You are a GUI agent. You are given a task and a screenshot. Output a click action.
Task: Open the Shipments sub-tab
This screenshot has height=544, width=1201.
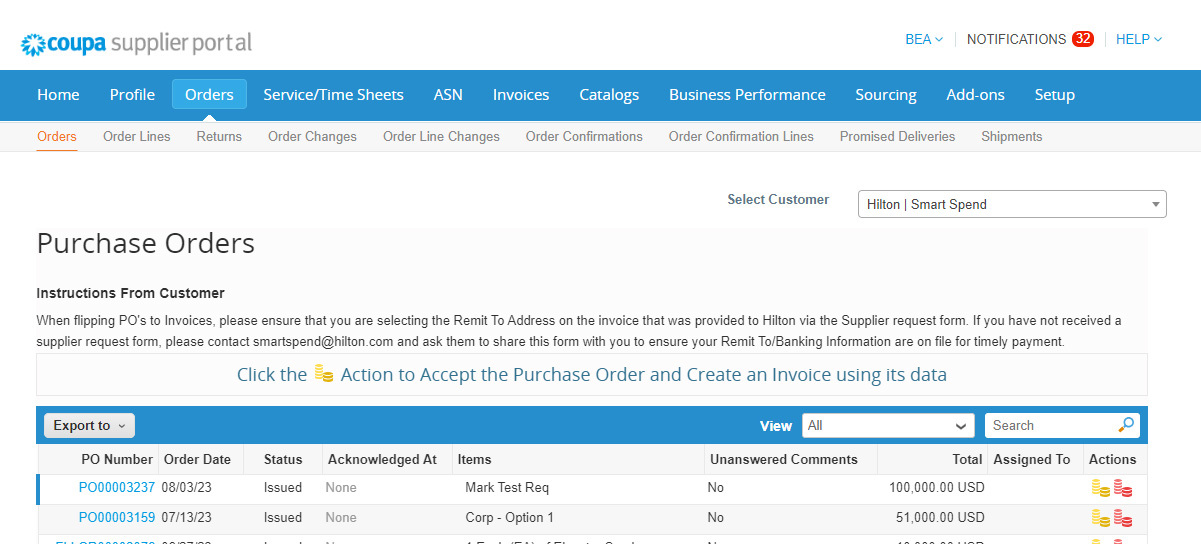tap(1011, 136)
